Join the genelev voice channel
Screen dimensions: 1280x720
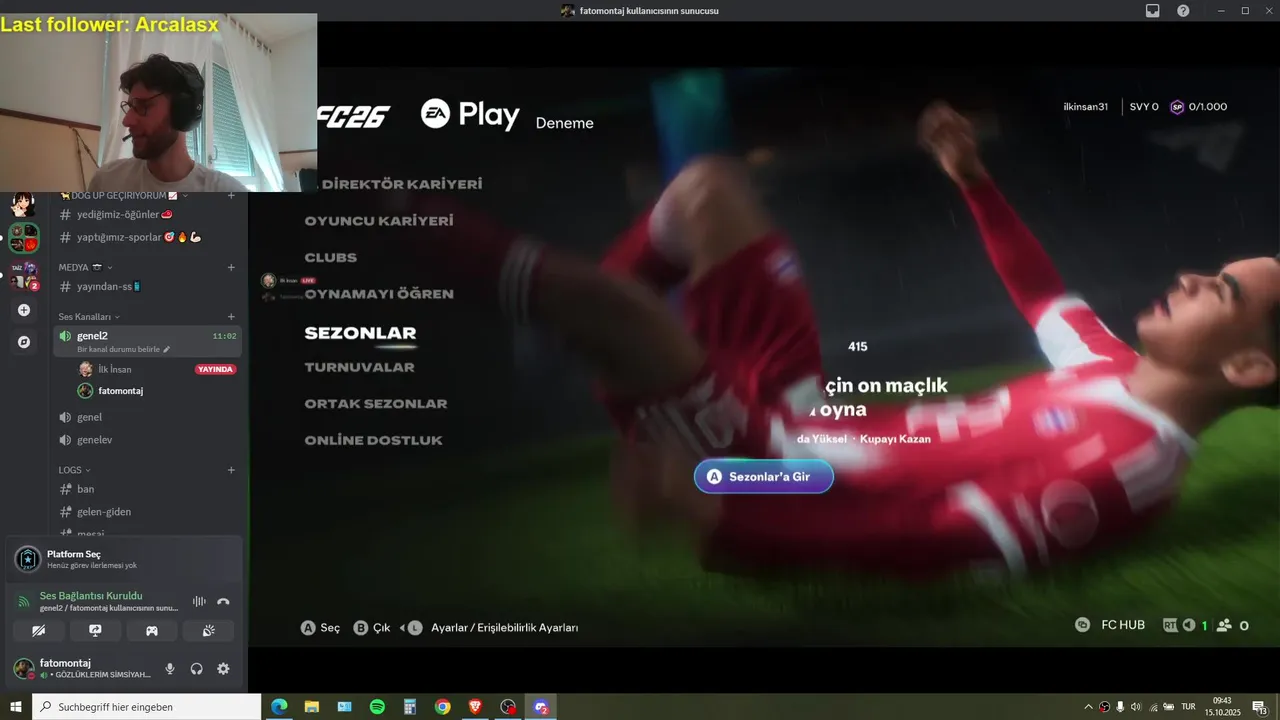point(148,440)
